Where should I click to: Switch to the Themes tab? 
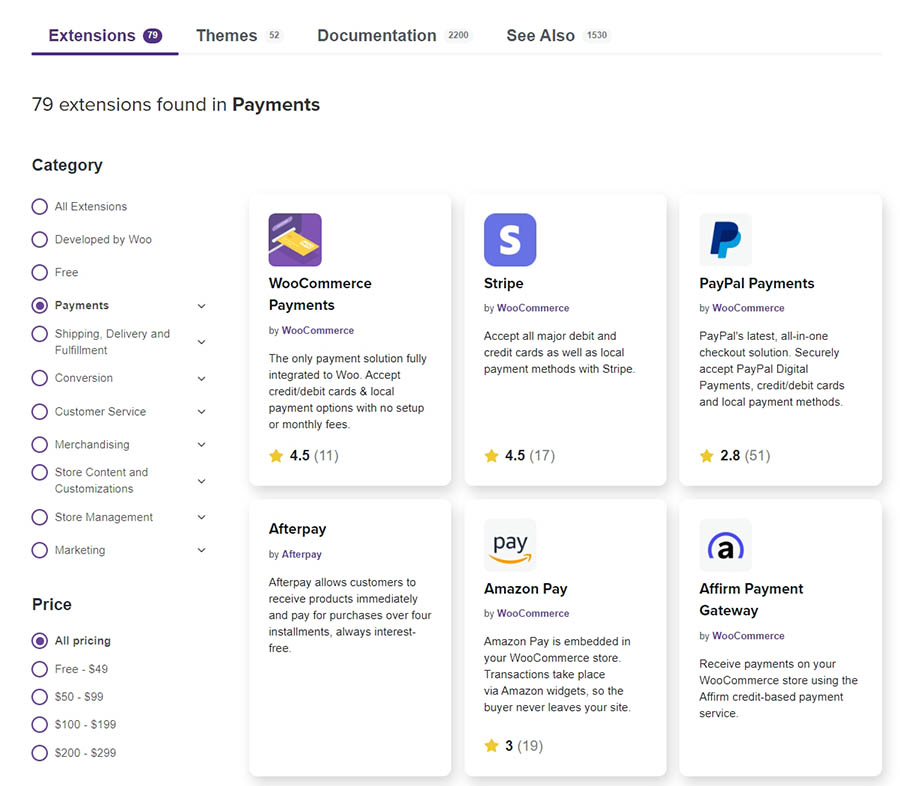(227, 36)
